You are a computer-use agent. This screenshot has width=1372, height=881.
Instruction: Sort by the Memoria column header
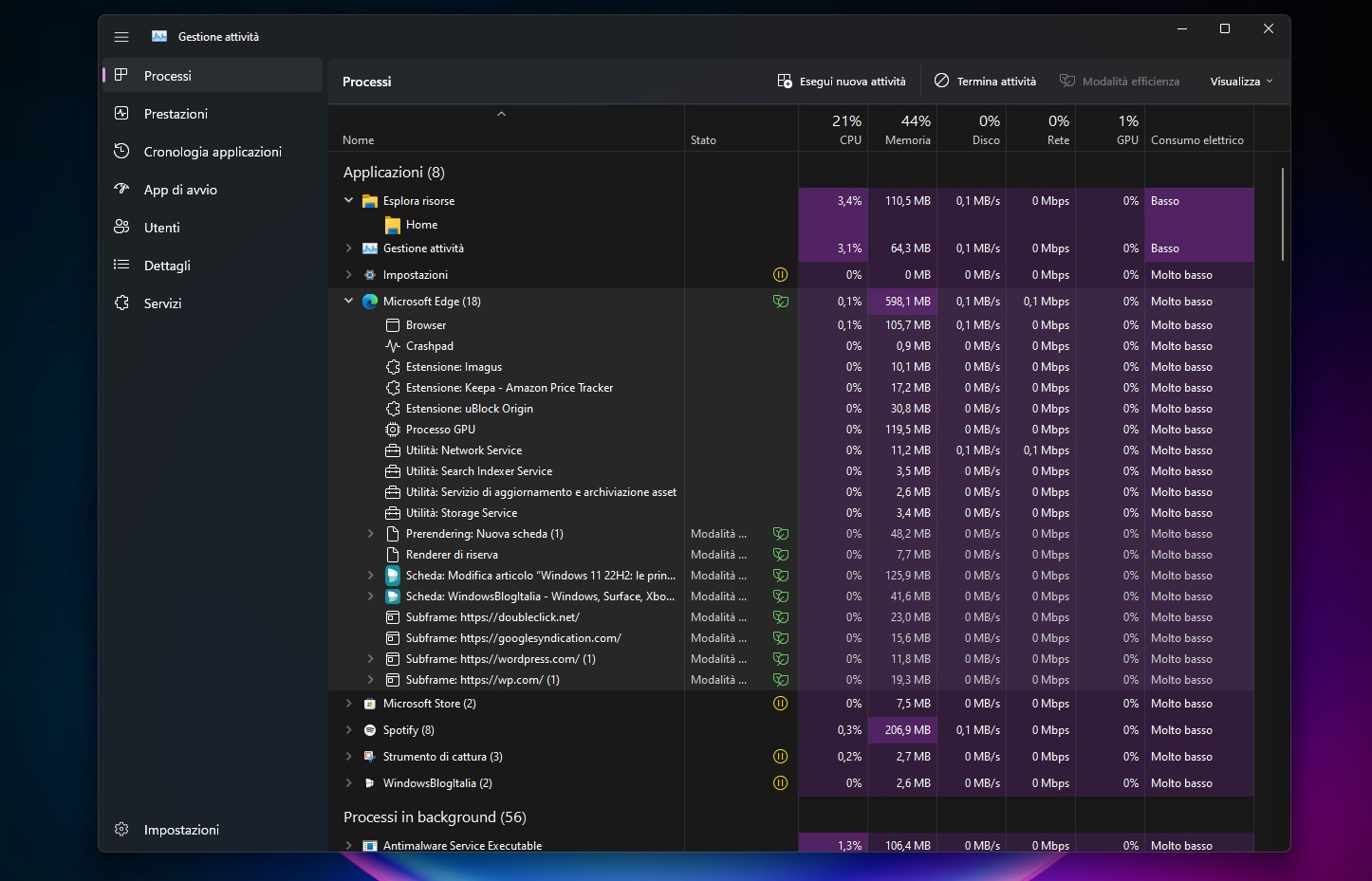click(x=902, y=129)
